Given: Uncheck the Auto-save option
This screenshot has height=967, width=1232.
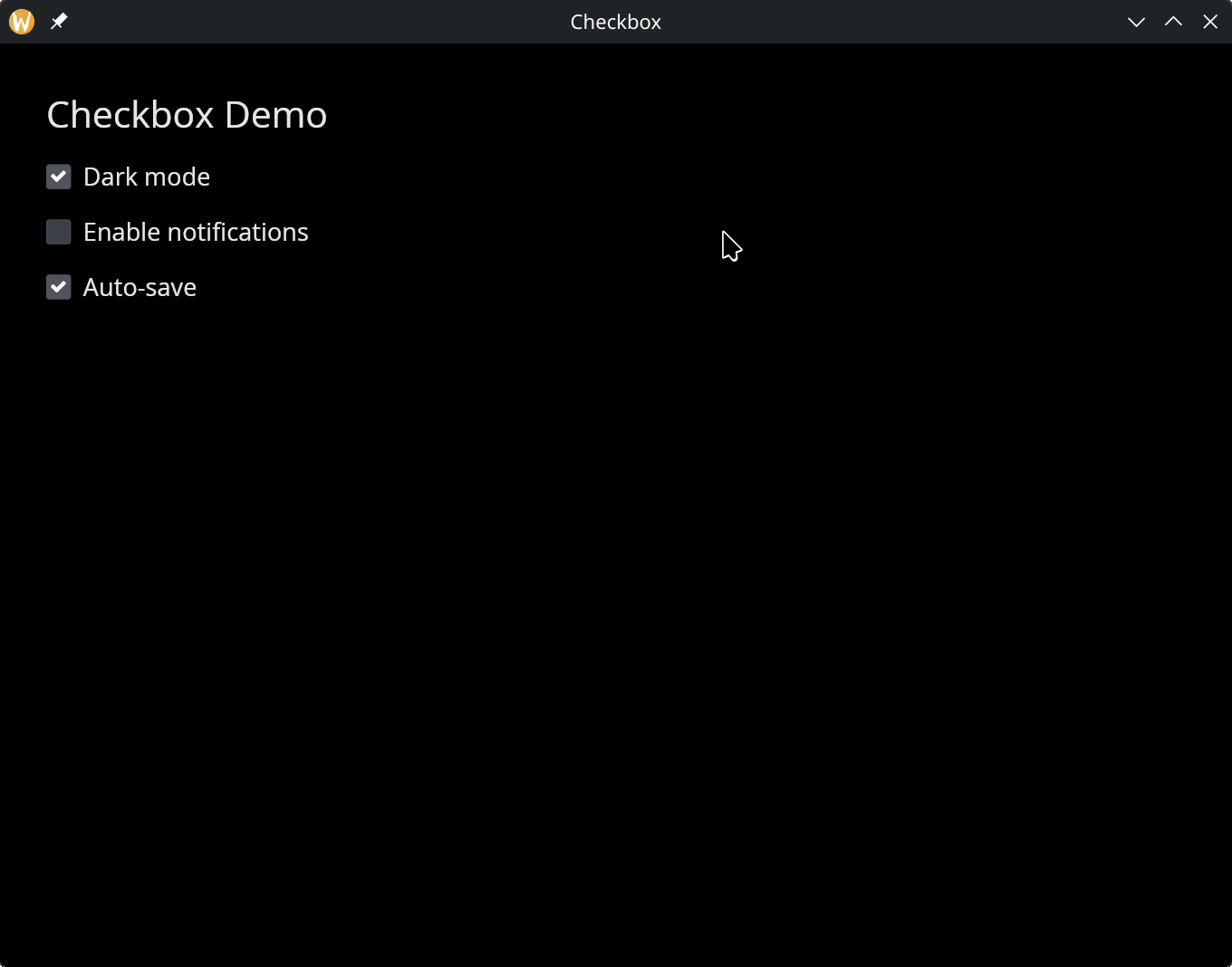Looking at the screenshot, I should click(x=58, y=287).
